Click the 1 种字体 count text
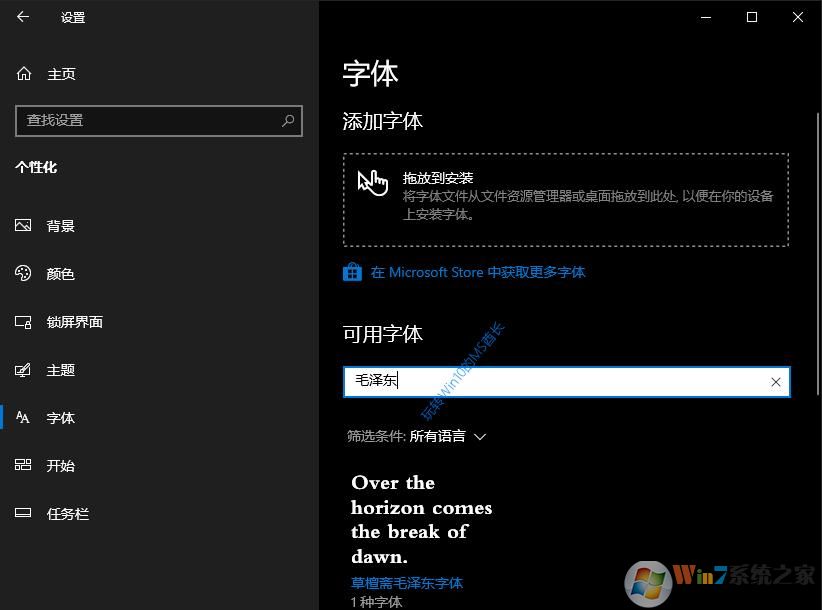The width and height of the screenshot is (822, 610). pyautogui.click(x=376, y=602)
